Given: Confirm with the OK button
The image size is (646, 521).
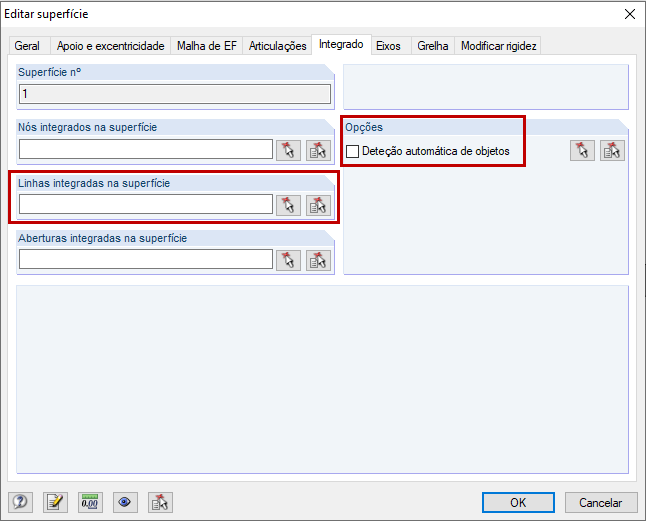Looking at the screenshot, I should click(x=518, y=502).
